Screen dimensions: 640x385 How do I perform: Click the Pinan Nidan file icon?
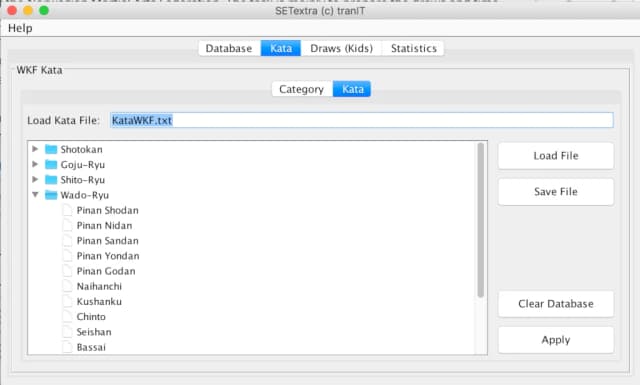(x=67, y=225)
